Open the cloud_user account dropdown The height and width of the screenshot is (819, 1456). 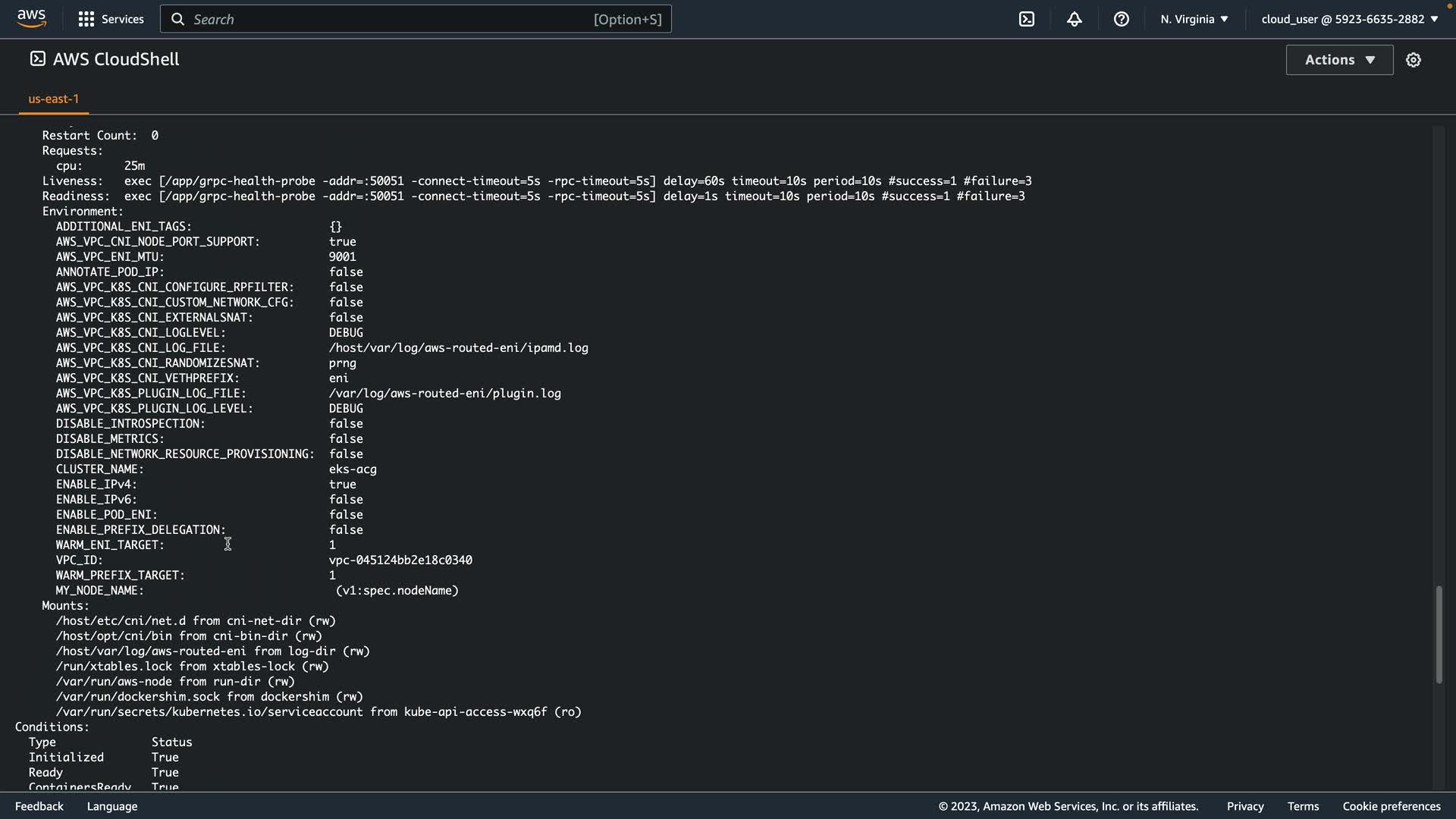coord(1349,19)
